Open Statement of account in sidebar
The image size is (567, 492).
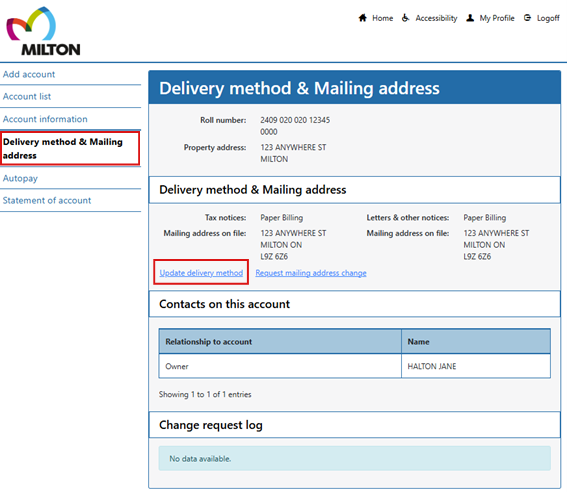[47, 200]
